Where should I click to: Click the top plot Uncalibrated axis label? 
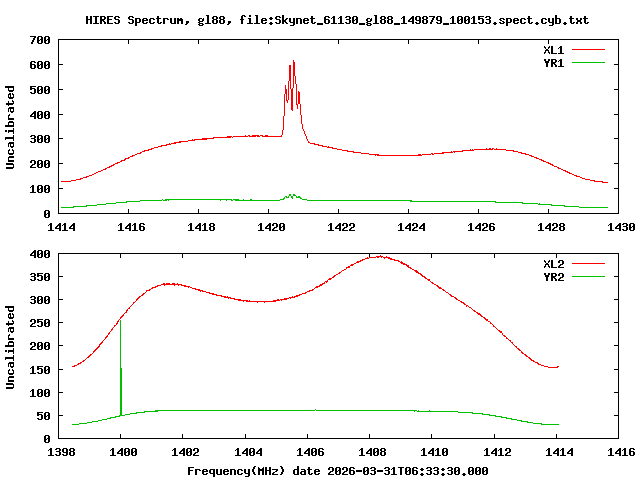click(10, 127)
